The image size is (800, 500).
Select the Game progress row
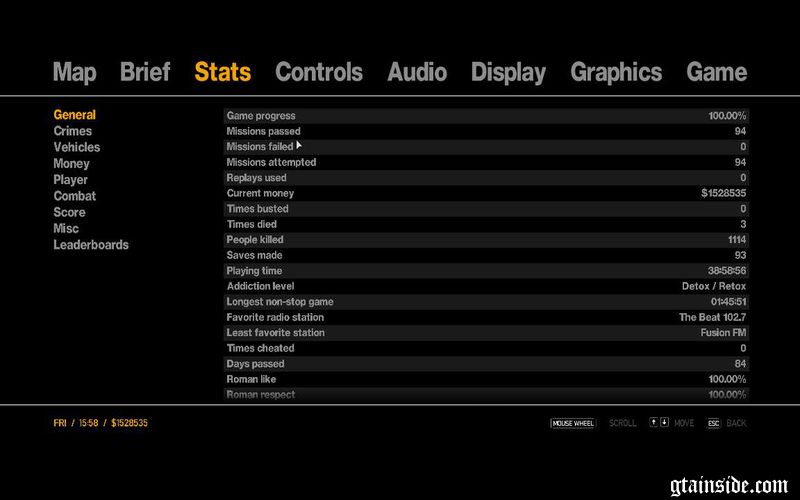(486, 116)
